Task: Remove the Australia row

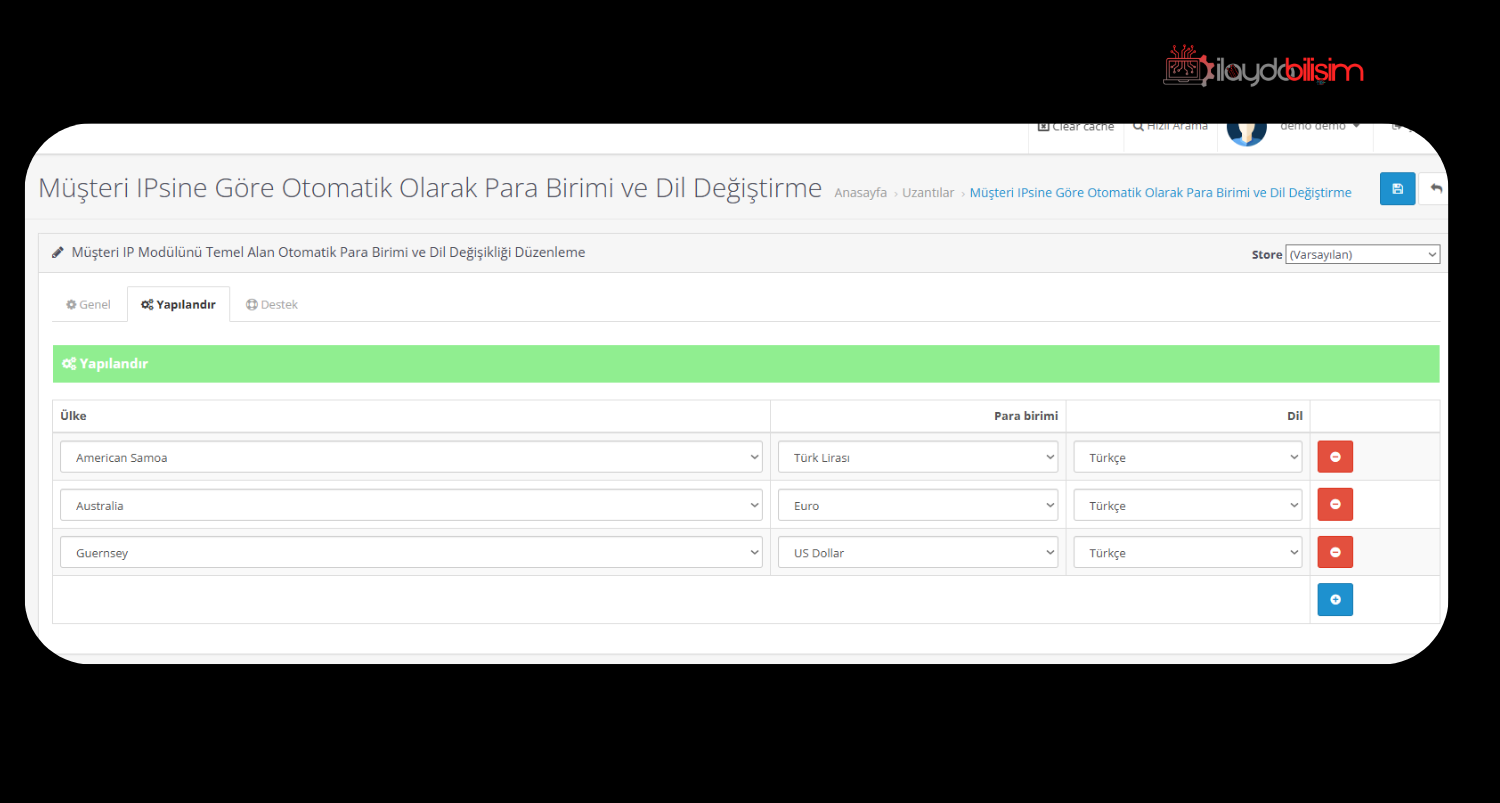Action: [1335, 504]
